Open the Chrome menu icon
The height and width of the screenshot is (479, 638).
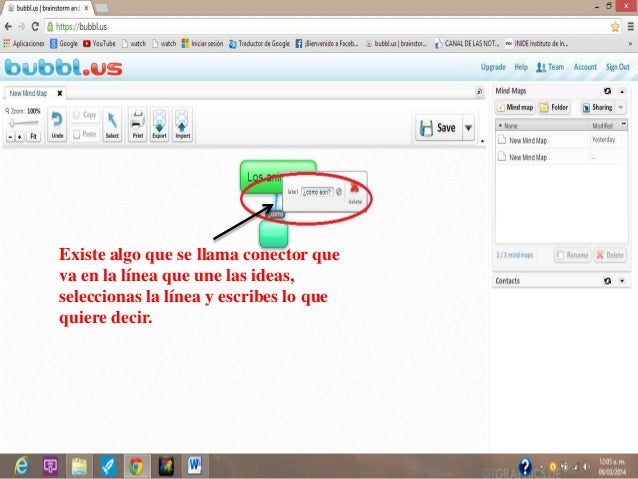(x=630, y=27)
